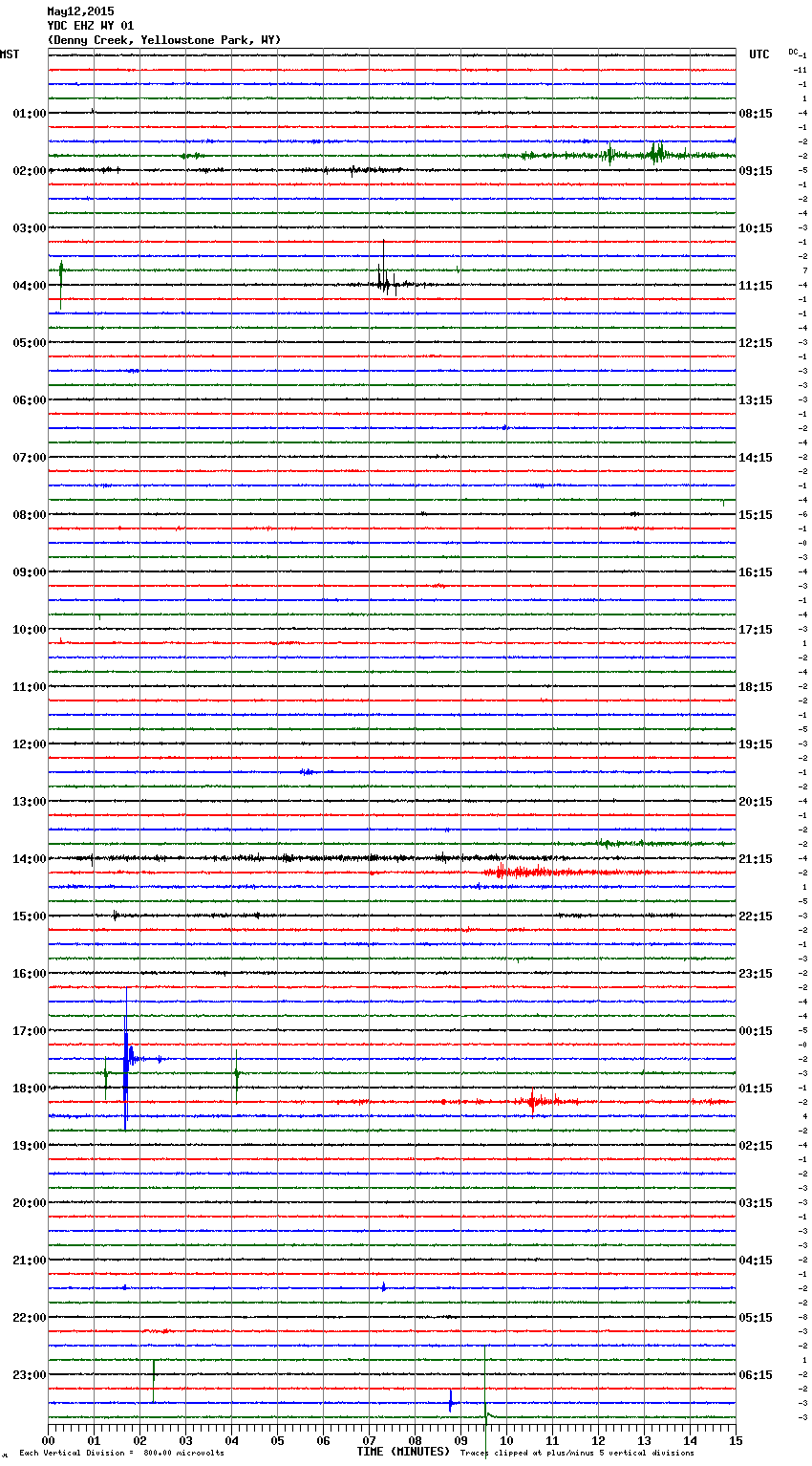Click minute 03 on the bottom axis

185,1440
